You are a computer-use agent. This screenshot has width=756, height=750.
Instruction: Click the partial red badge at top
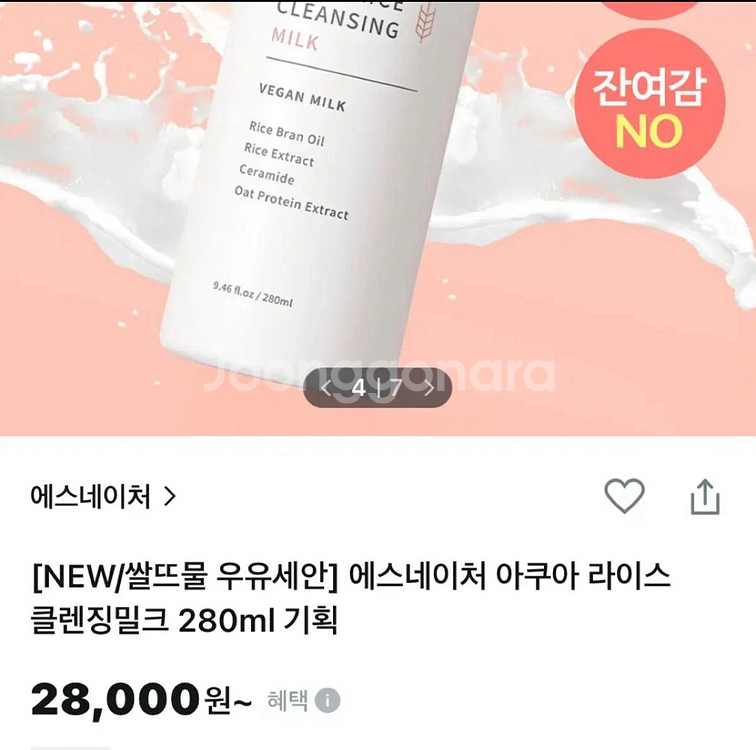651,10
